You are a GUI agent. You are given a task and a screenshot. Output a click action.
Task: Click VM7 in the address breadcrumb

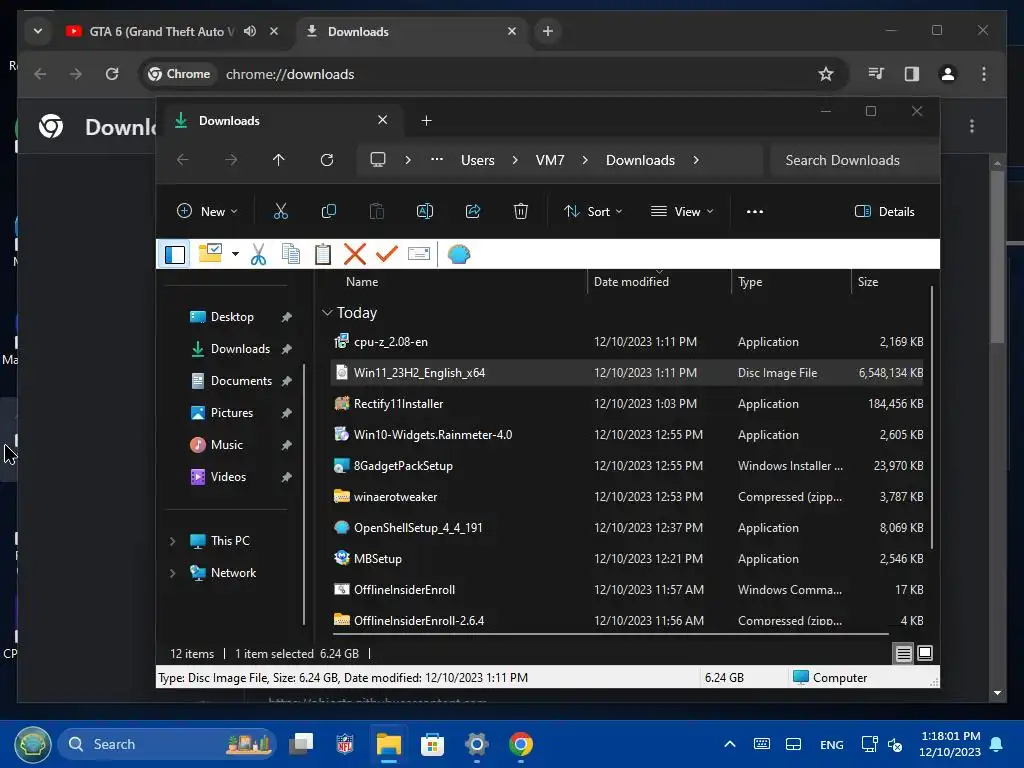click(x=550, y=160)
